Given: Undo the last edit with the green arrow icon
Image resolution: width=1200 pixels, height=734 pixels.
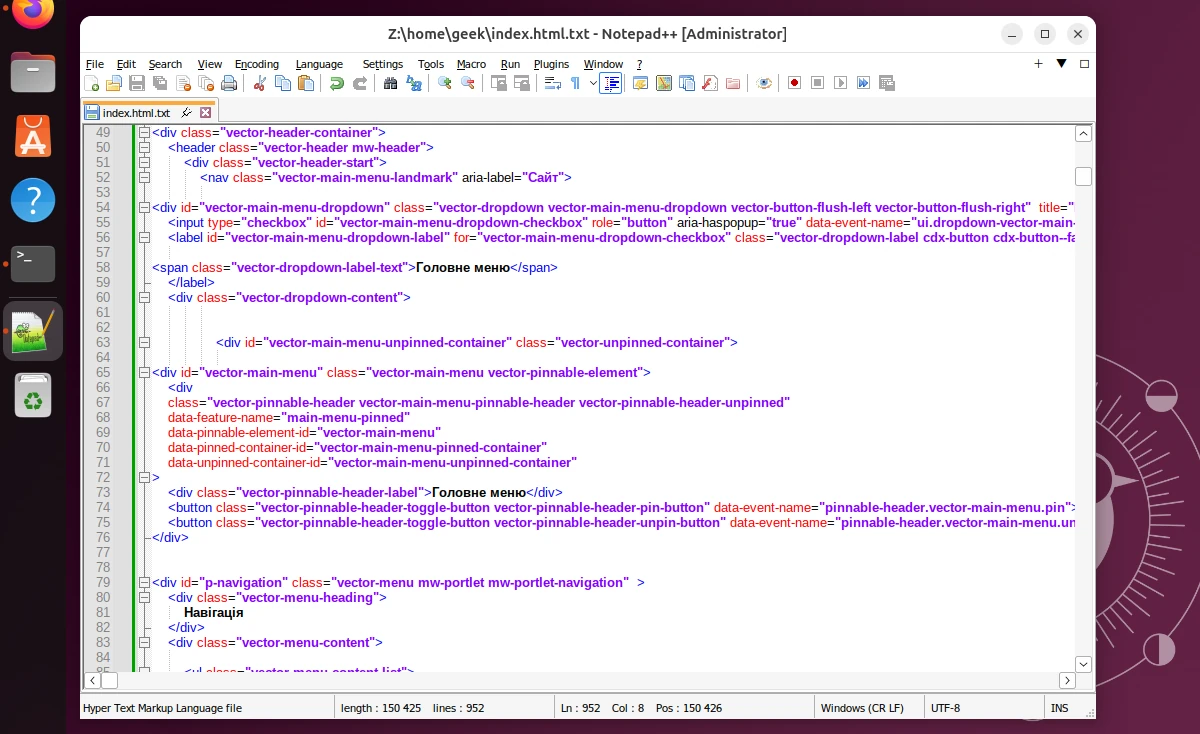Looking at the screenshot, I should pyautogui.click(x=336, y=83).
